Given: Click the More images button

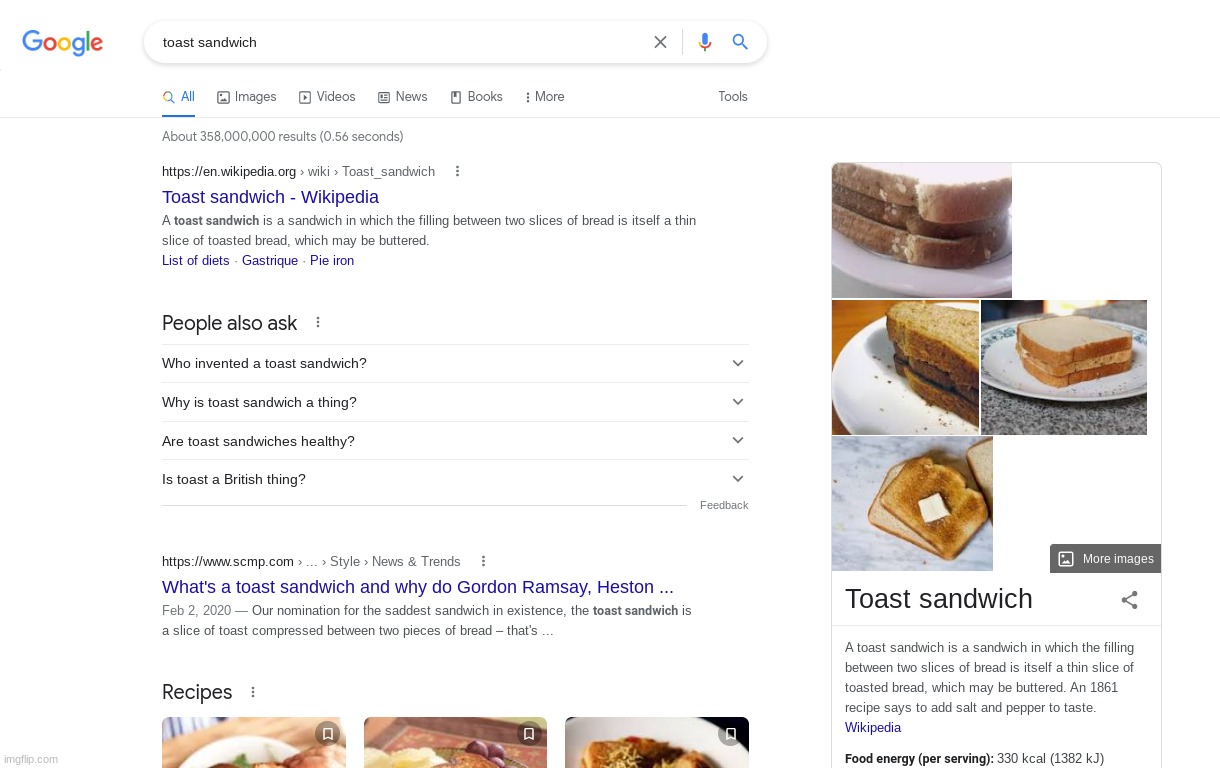Looking at the screenshot, I should [1105, 559].
